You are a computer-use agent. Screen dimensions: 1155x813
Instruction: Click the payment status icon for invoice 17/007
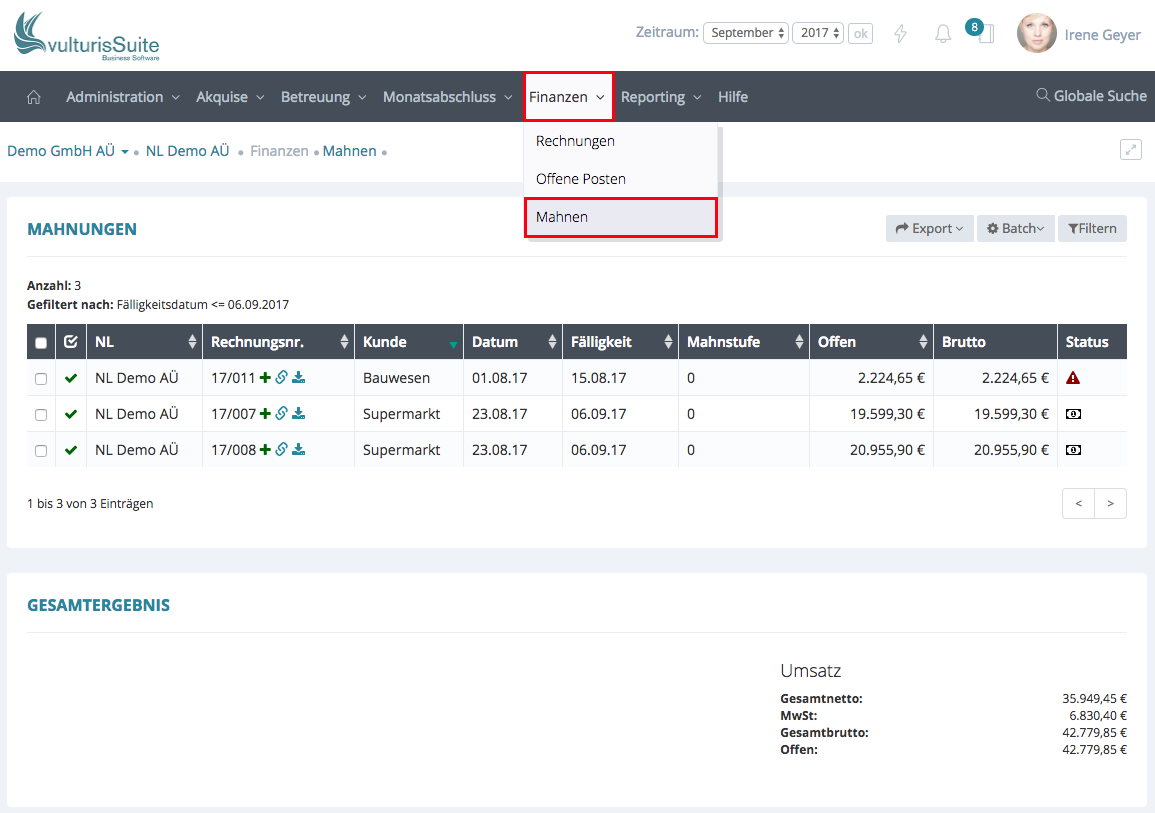[1073, 414]
